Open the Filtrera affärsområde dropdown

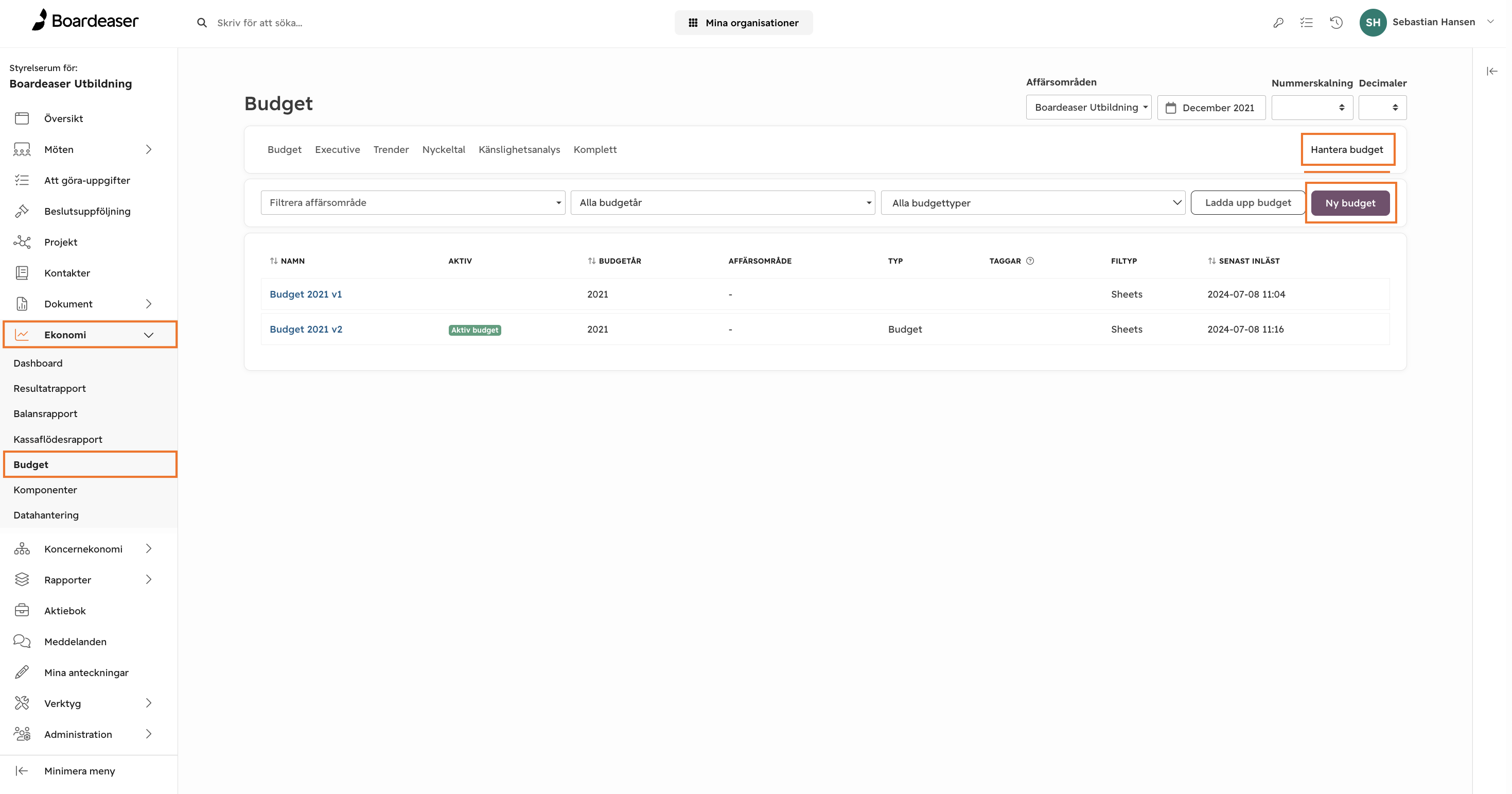coord(413,202)
